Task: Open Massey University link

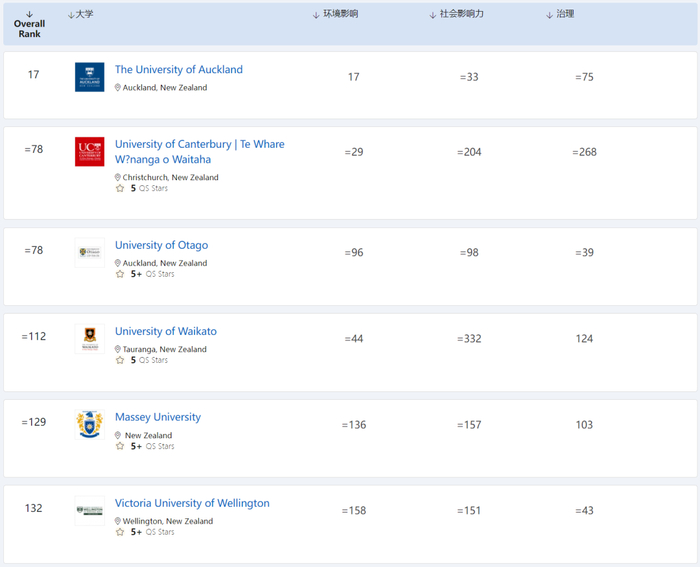Action: click(157, 417)
